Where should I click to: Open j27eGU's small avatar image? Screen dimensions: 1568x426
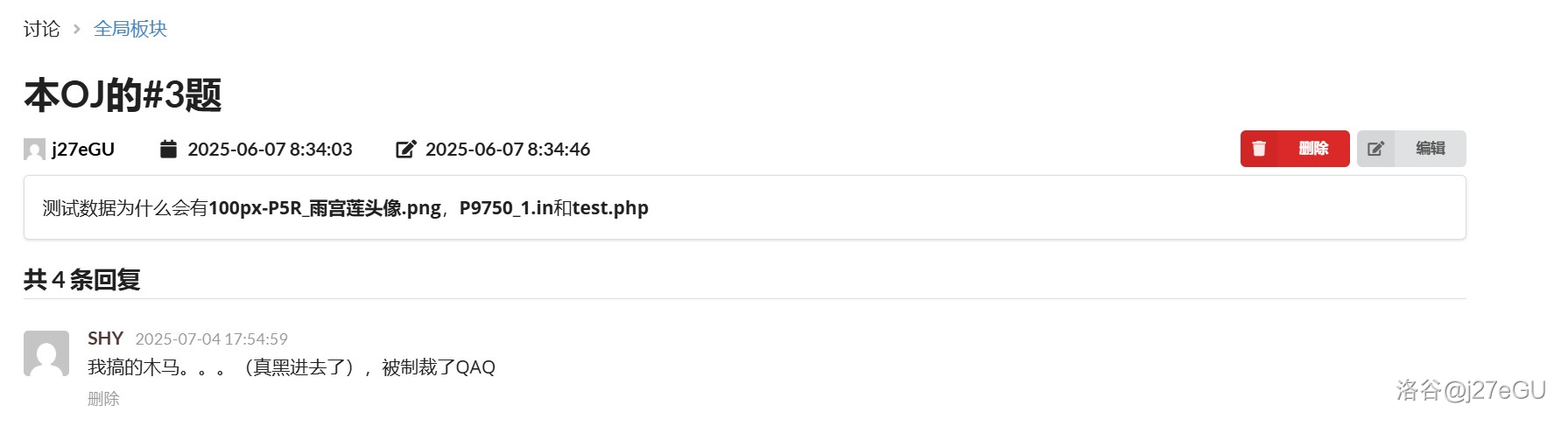point(34,150)
